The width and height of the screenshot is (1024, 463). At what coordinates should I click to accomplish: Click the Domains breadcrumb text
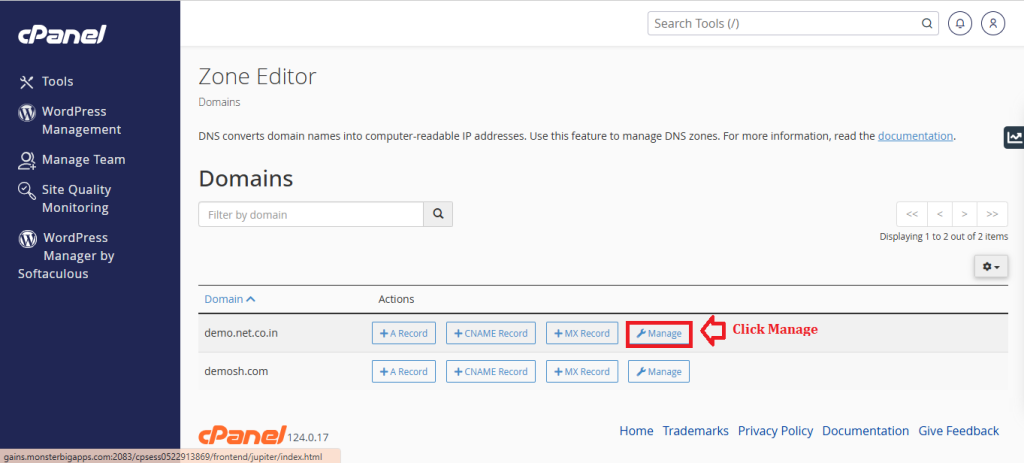click(219, 103)
